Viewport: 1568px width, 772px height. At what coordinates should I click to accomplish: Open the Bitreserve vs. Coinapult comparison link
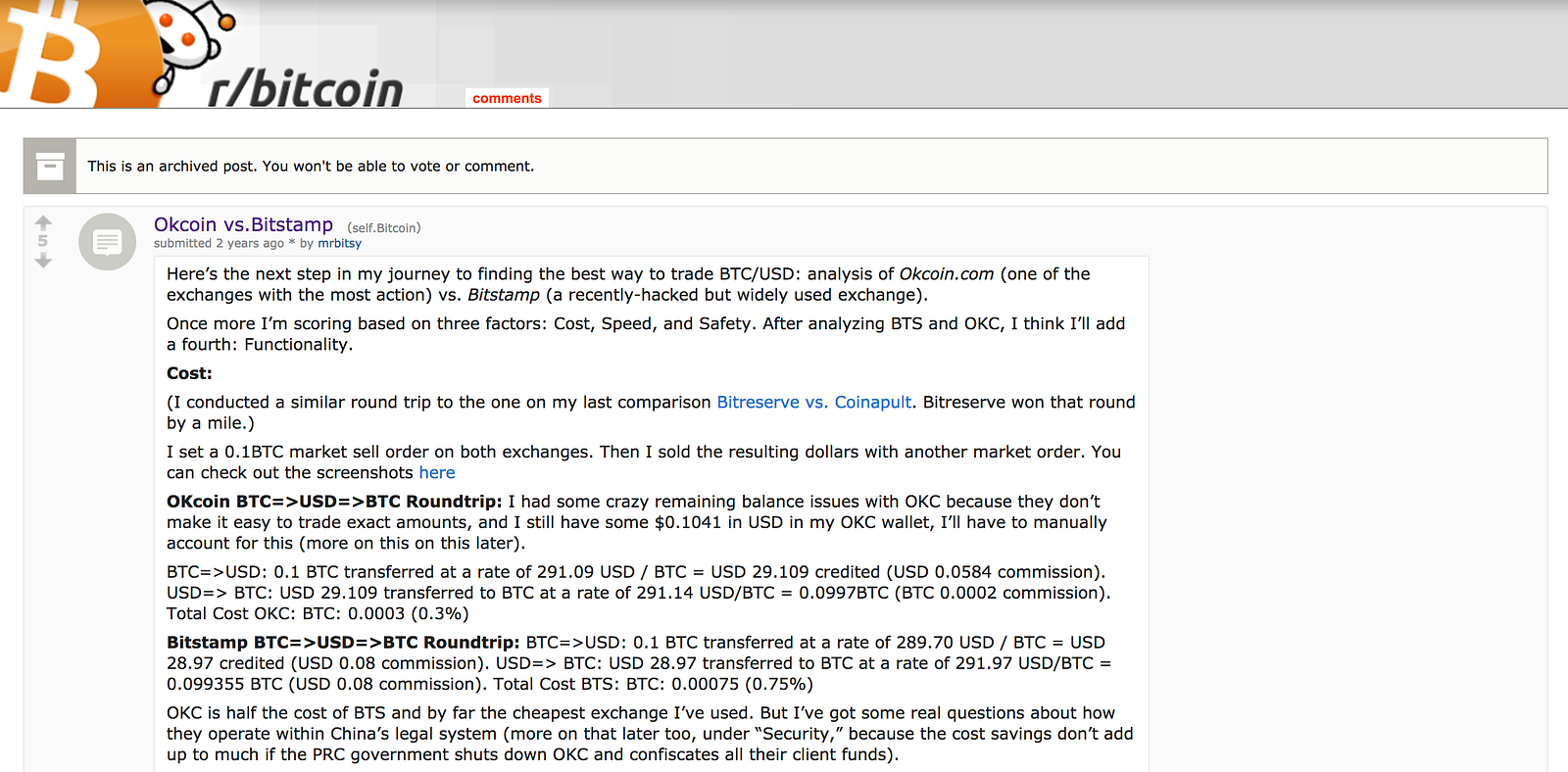coord(814,403)
